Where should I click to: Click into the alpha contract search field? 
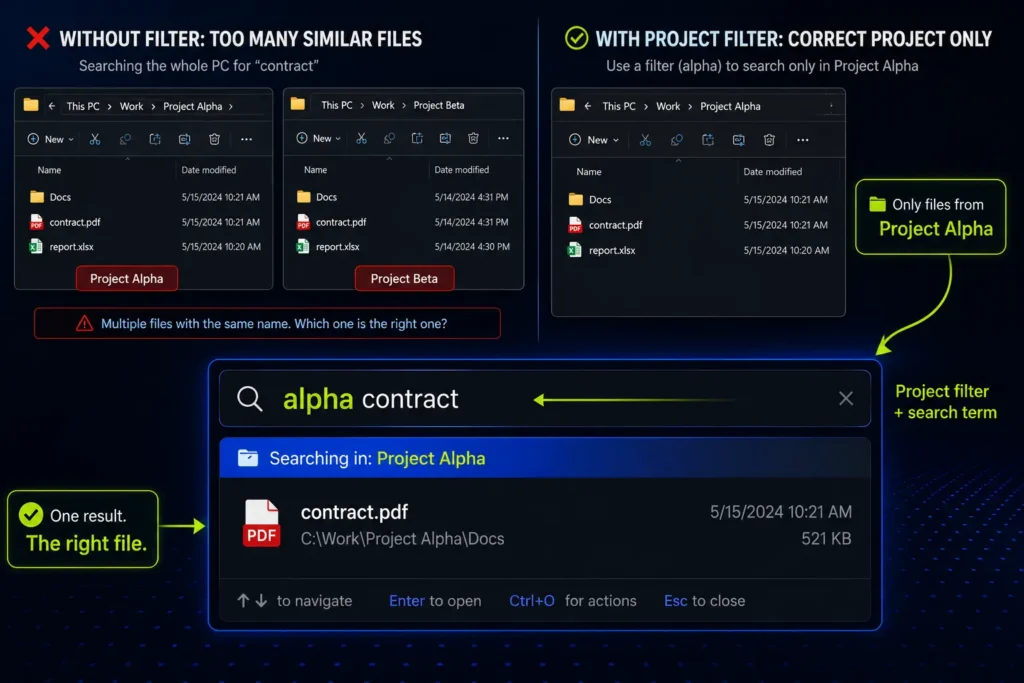545,398
